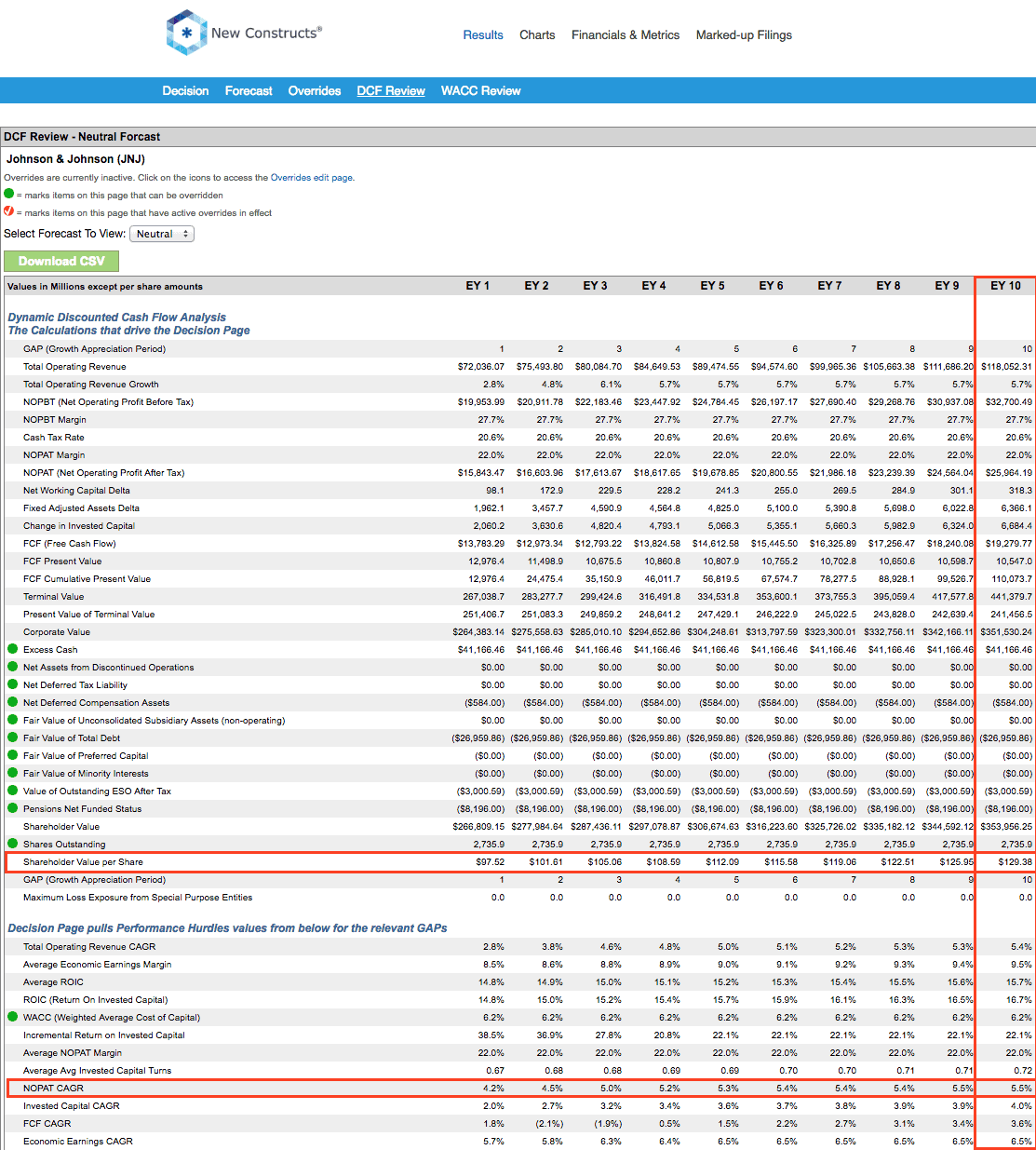Click the Economic Earnings CAGR label
This screenshot has width=1036, height=1150.
pos(78,1142)
